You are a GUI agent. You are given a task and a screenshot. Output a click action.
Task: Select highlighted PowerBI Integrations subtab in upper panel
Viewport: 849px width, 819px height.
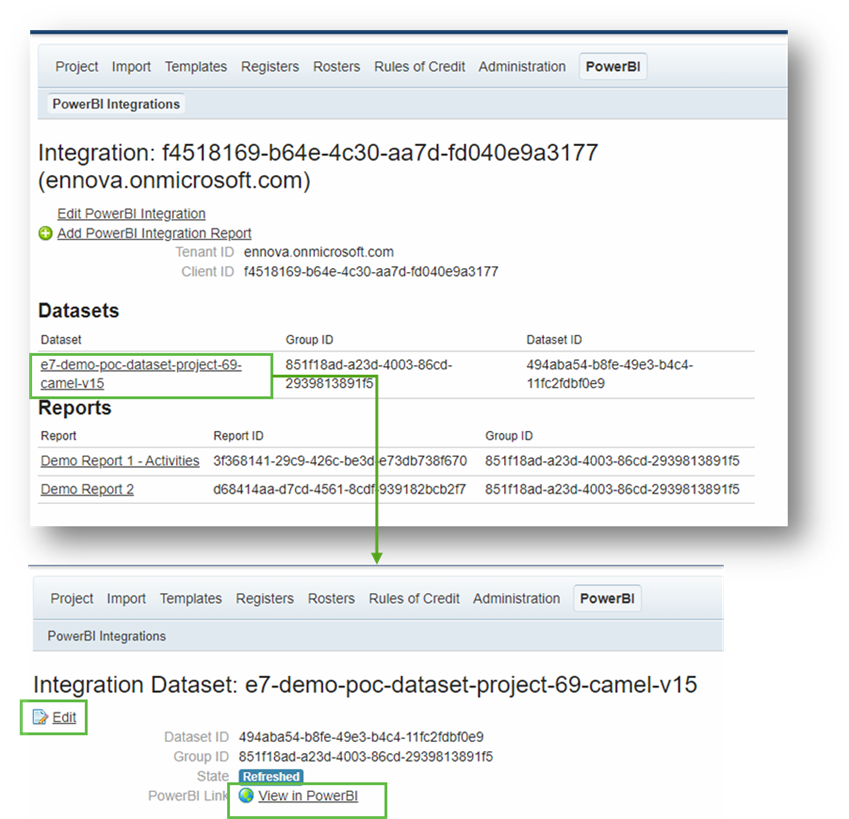pyautogui.click(x=116, y=104)
